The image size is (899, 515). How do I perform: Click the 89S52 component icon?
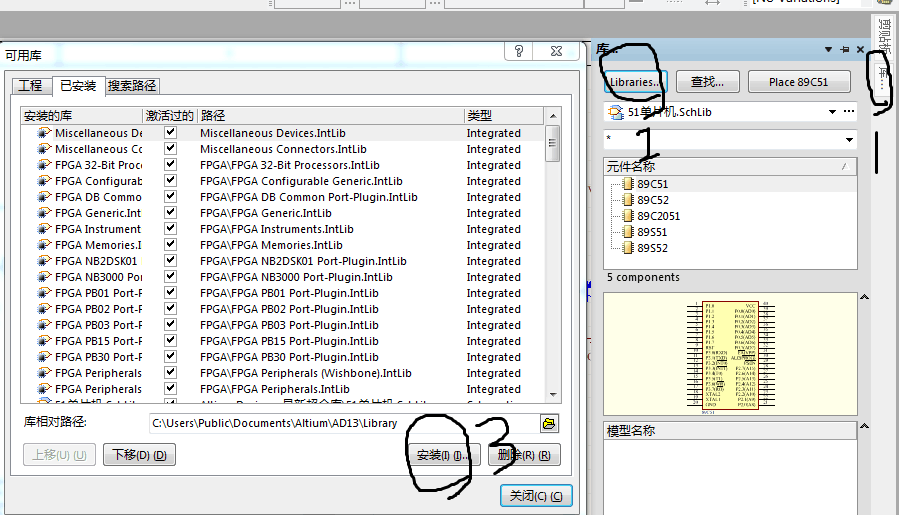pyautogui.click(x=628, y=248)
